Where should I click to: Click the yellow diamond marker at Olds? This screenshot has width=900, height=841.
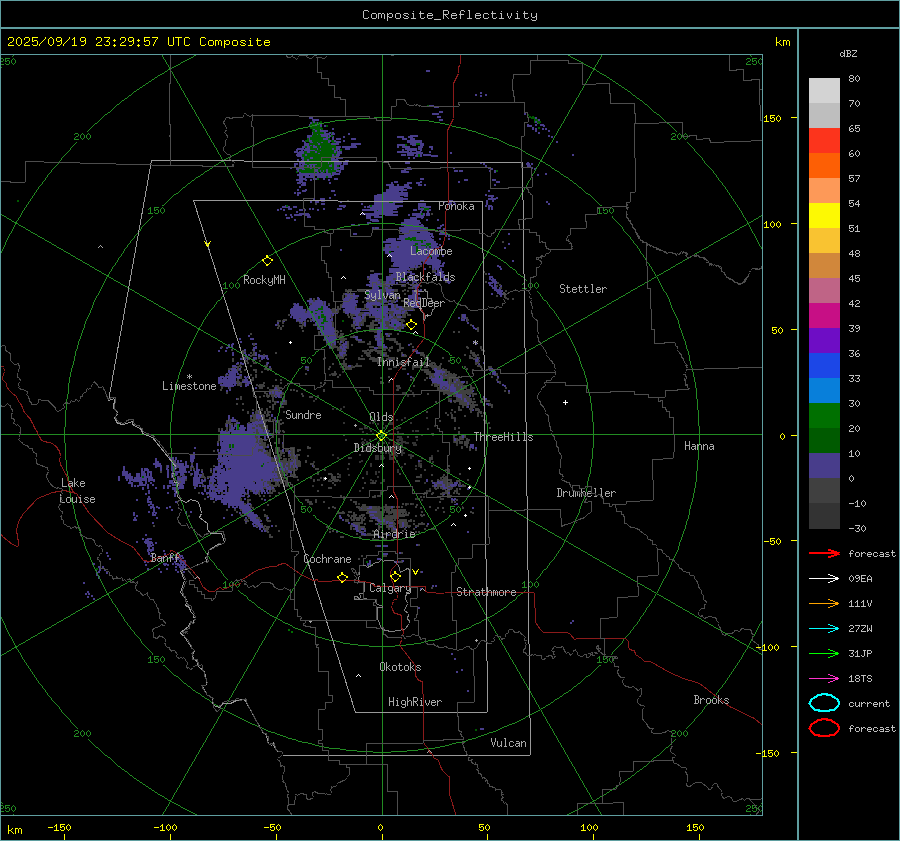click(x=381, y=434)
